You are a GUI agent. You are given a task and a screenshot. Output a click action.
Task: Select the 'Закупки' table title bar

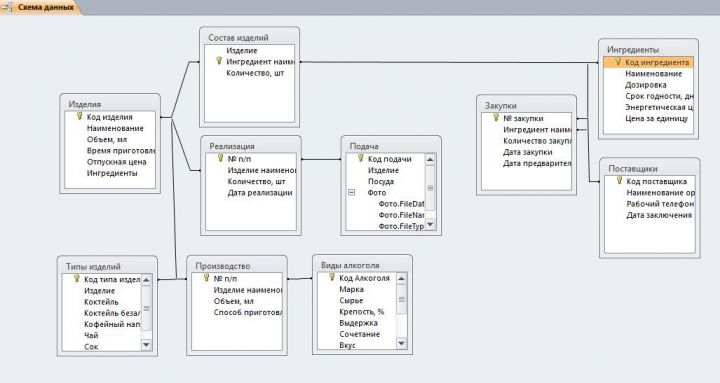coord(526,105)
